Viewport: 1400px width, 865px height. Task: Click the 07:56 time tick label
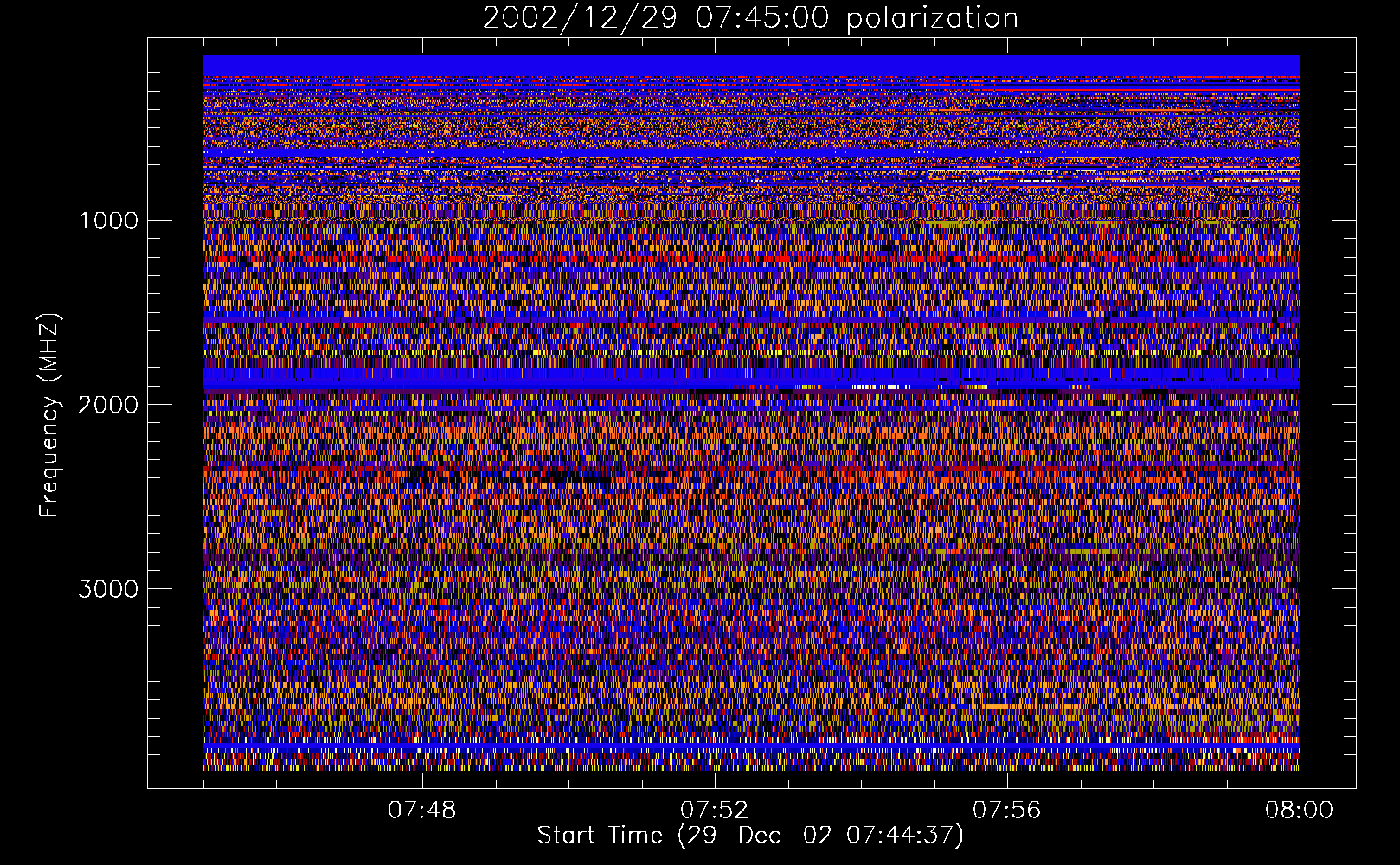pyautogui.click(x=1007, y=811)
